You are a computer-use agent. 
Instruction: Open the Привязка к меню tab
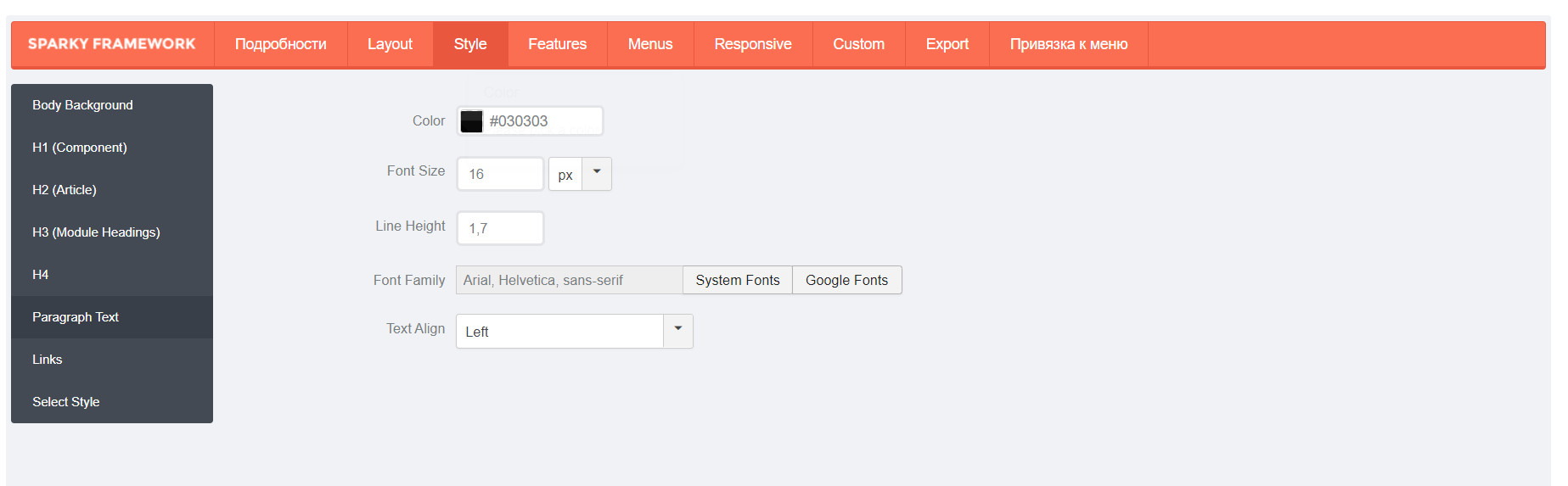1069,44
